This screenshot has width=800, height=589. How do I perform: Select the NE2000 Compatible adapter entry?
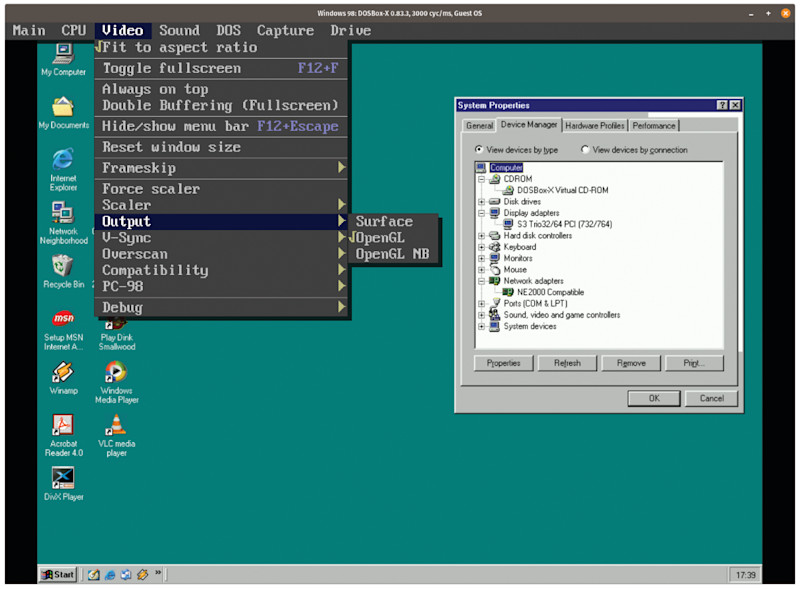(x=551, y=292)
